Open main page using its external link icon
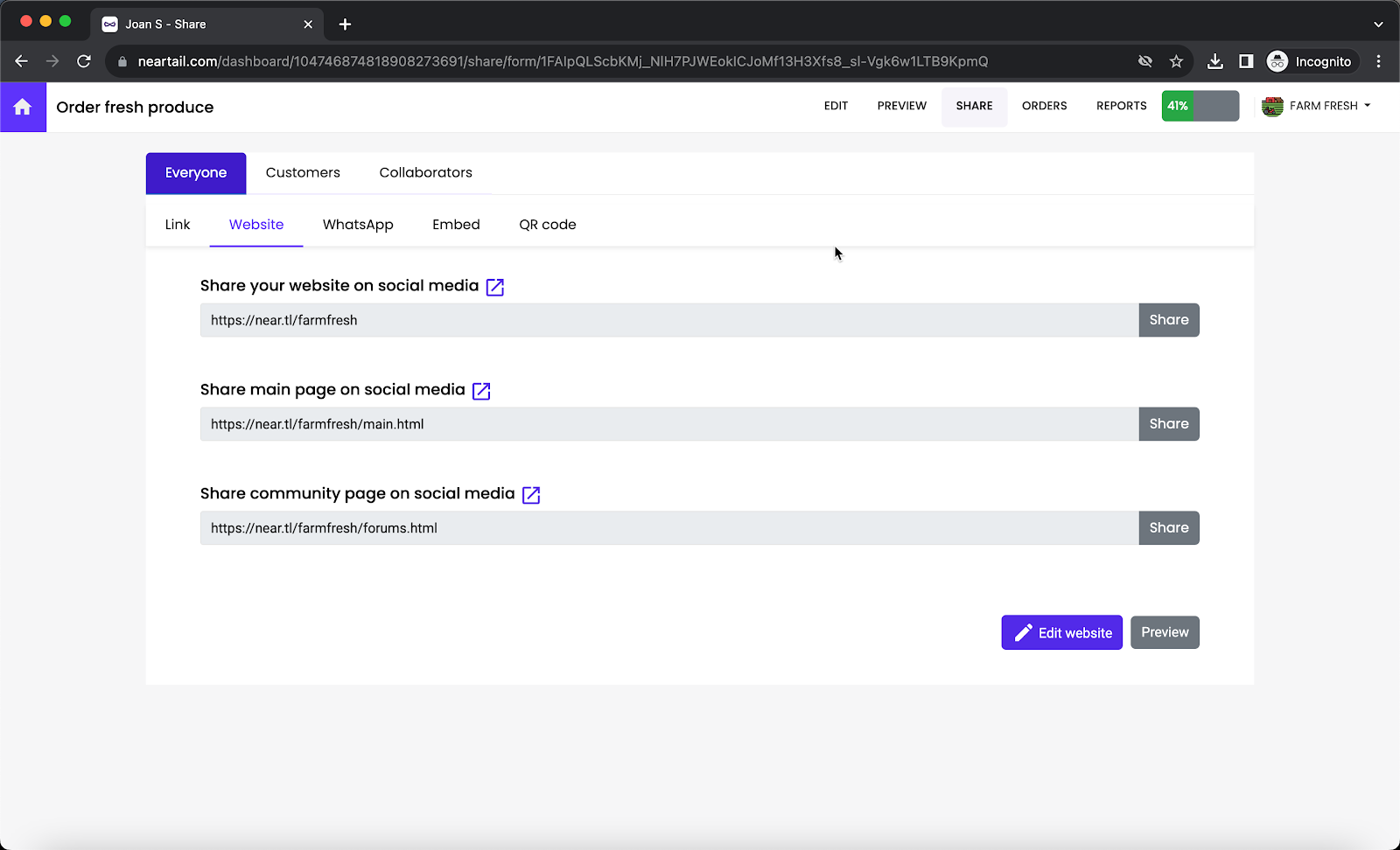 [x=481, y=391]
